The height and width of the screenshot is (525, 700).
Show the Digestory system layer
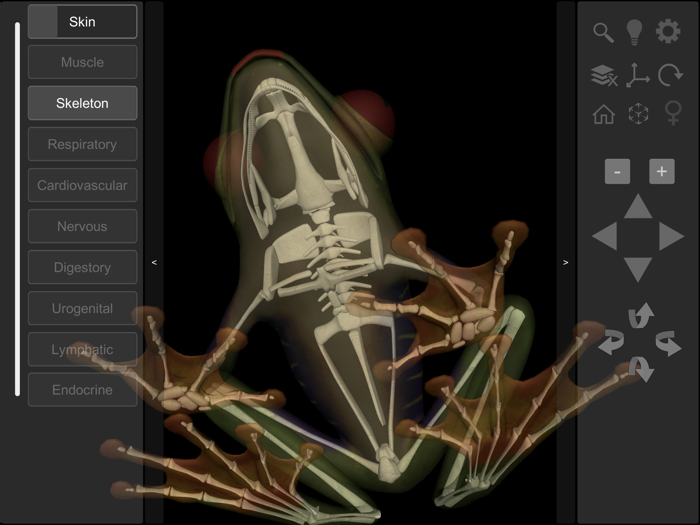tap(83, 267)
